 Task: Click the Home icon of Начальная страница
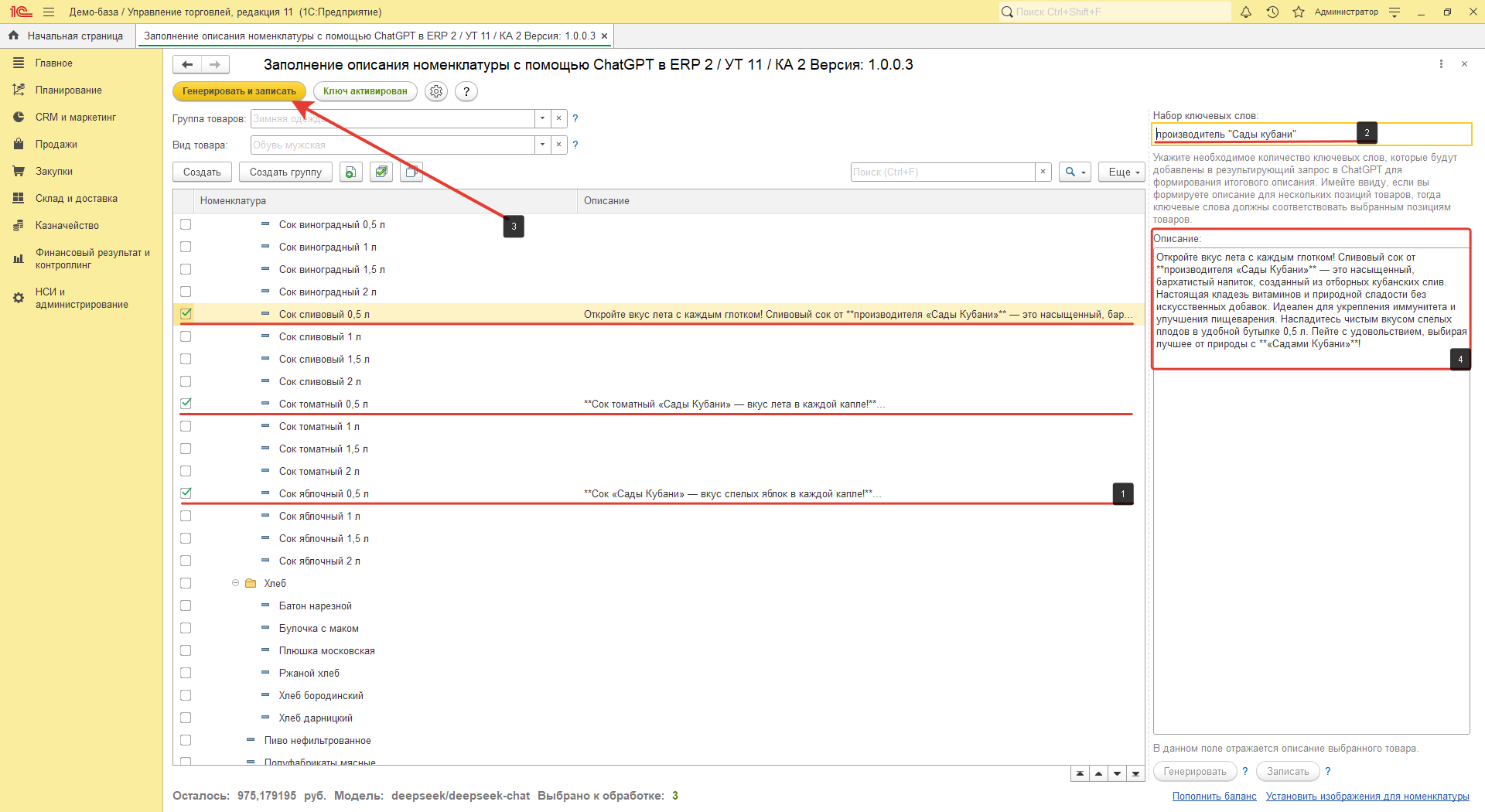[13, 36]
